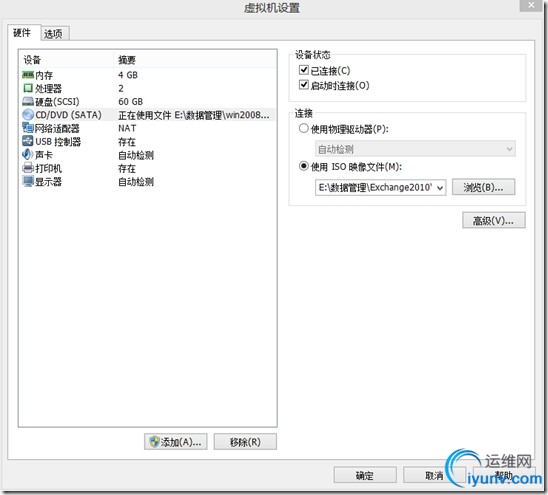548x495 pixels.
Task: Select the processor (处理器) device icon
Action: coord(28,88)
